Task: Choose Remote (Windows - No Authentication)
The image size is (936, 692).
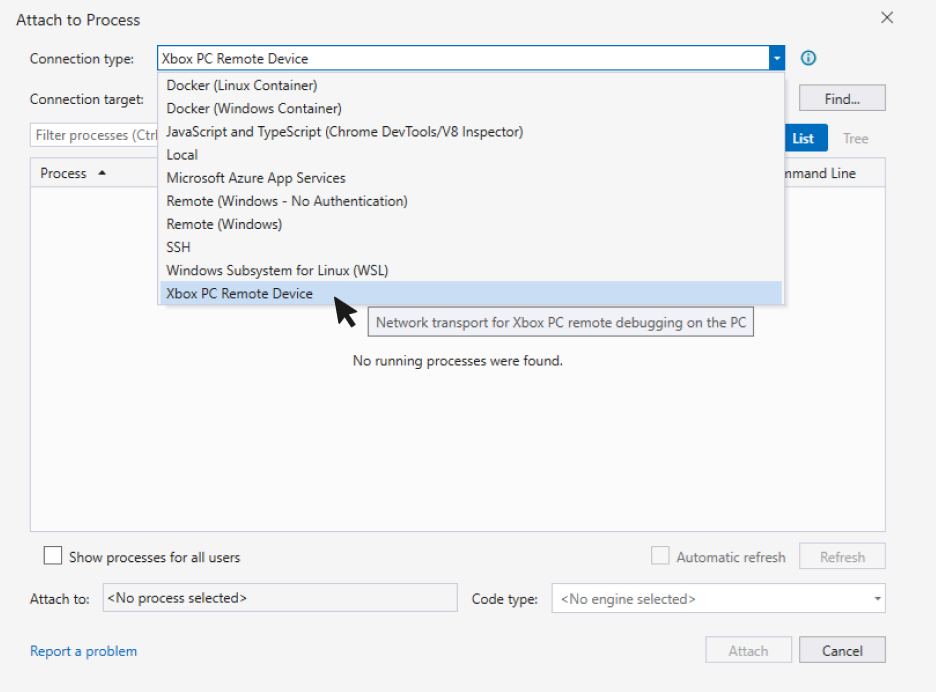Action: pos(287,201)
